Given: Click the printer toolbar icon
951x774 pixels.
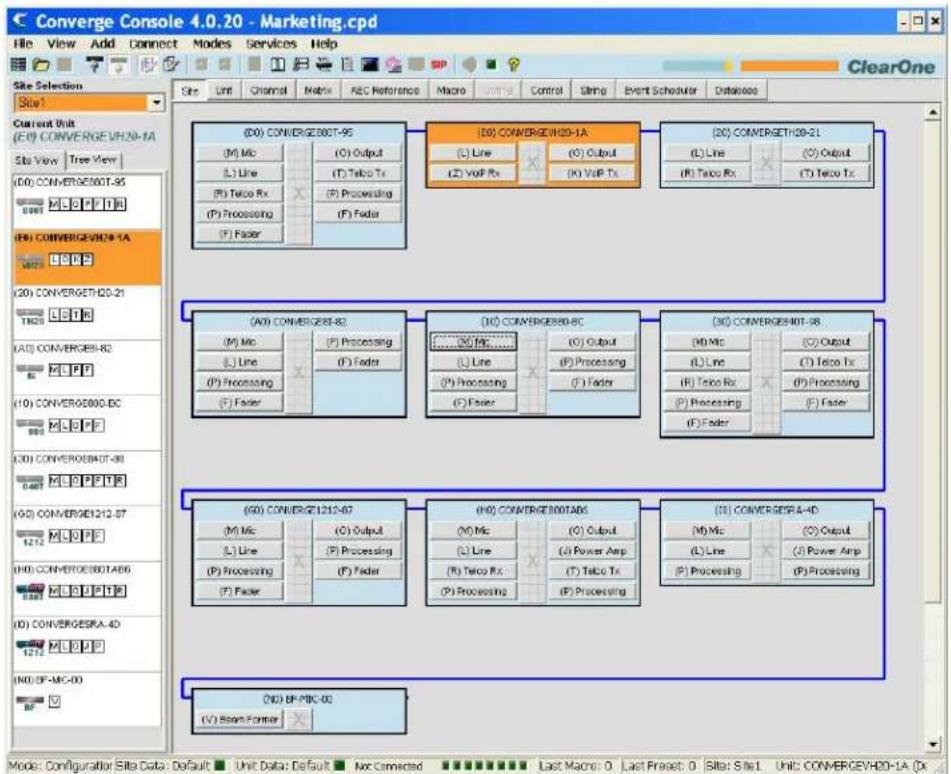Looking at the screenshot, I should click(324, 64).
